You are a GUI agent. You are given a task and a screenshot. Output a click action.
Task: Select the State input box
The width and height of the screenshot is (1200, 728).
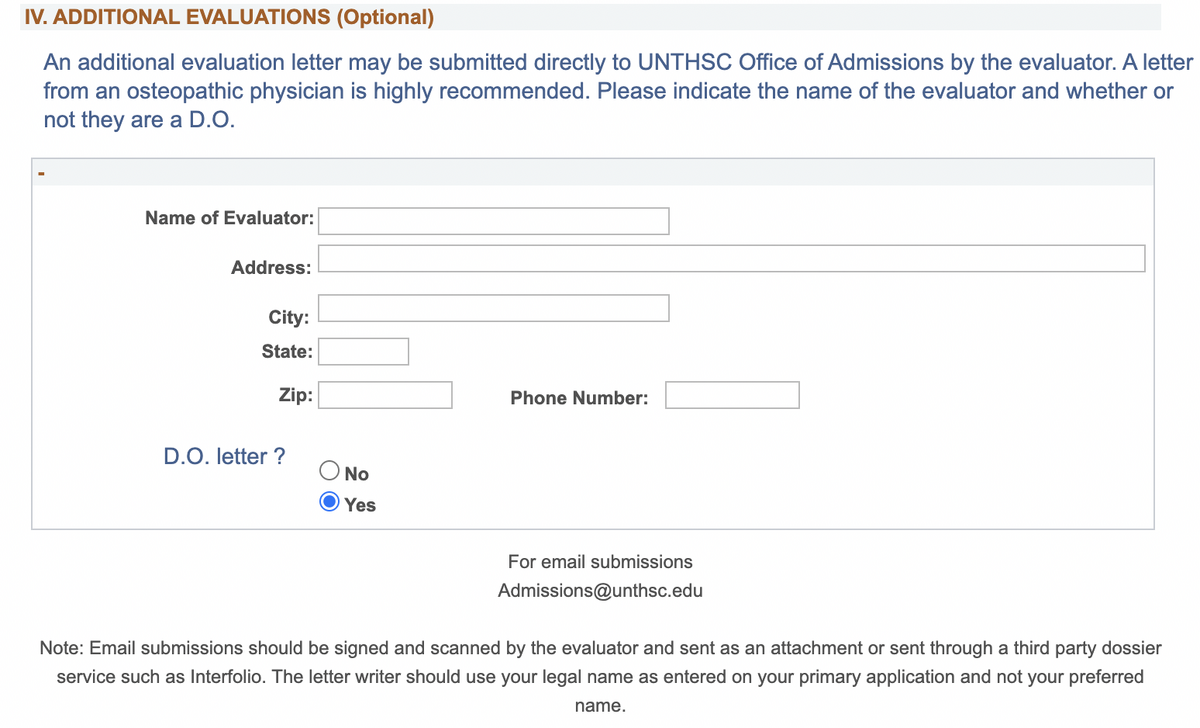click(x=363, y=352)
